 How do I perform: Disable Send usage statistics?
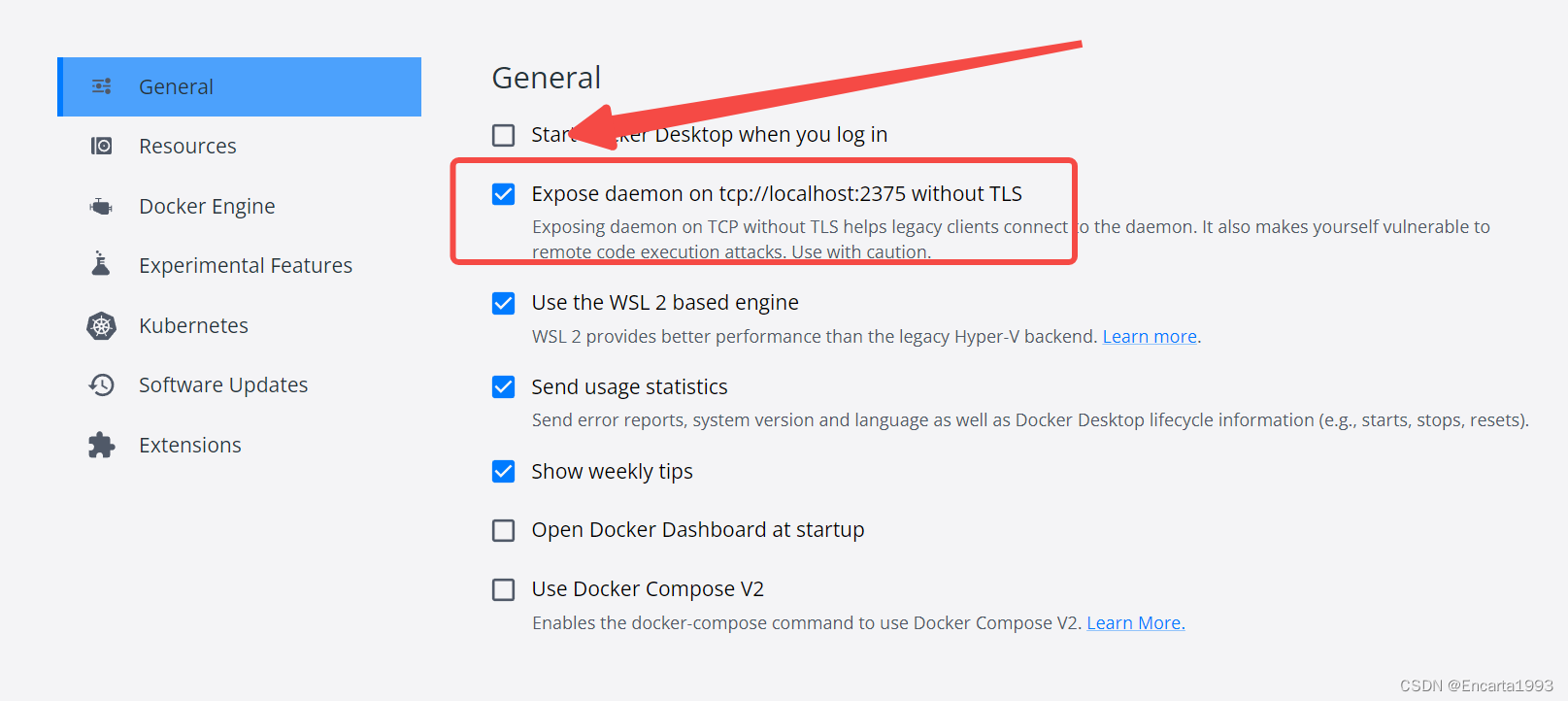click(x=503, y=387)
